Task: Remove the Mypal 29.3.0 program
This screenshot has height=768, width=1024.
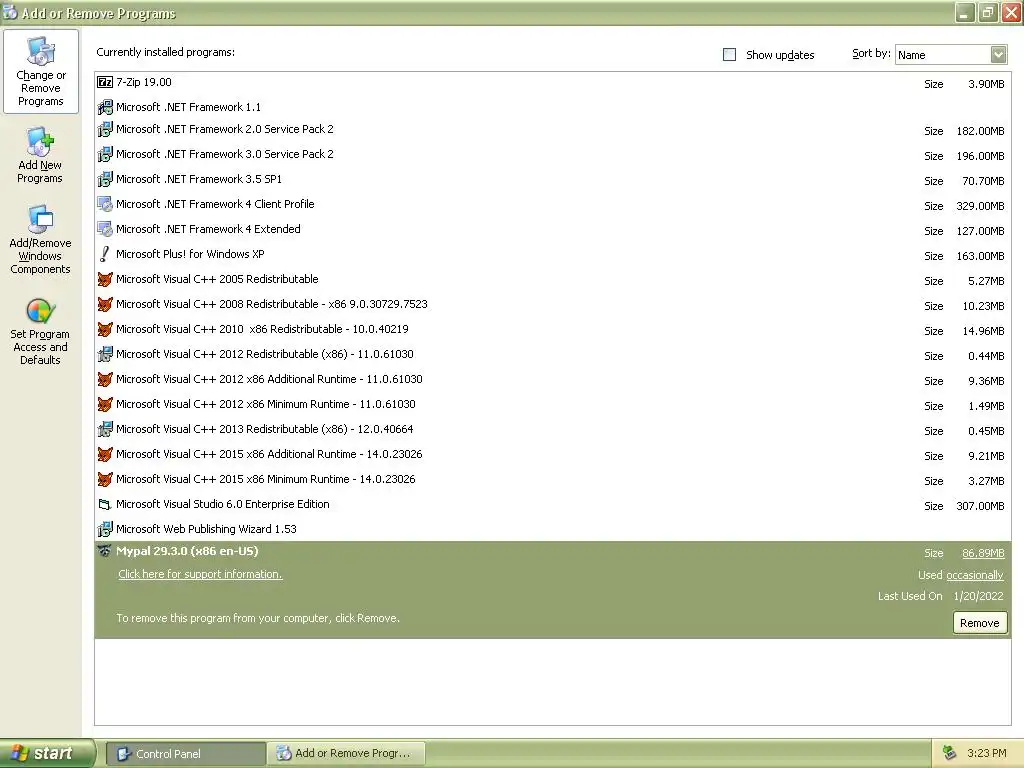Action: point(980,623)
